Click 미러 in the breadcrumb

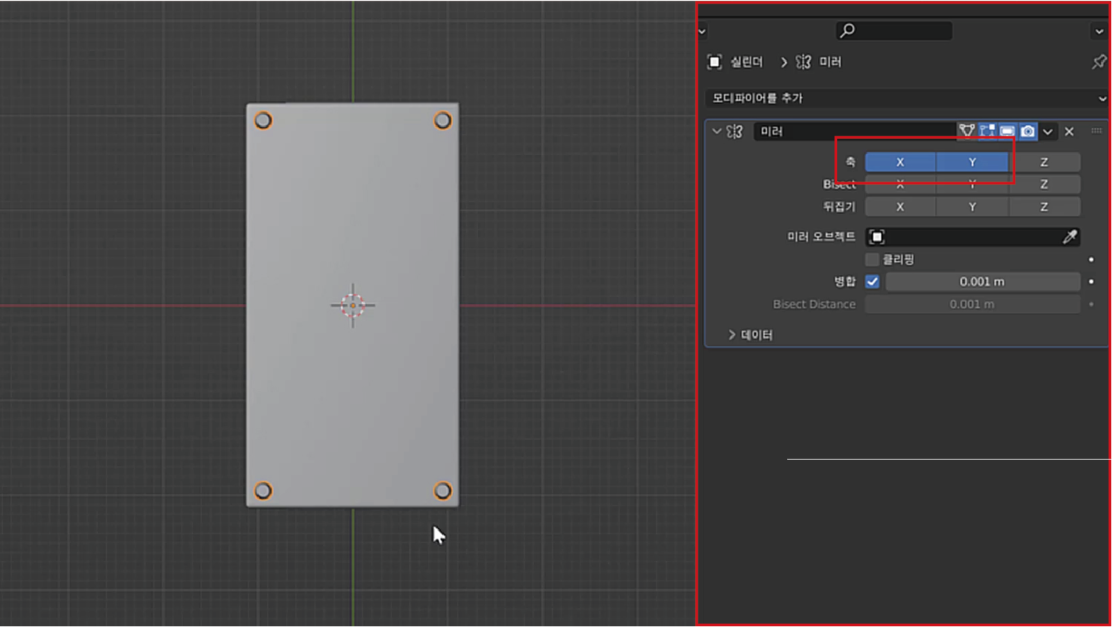point(831,63)
